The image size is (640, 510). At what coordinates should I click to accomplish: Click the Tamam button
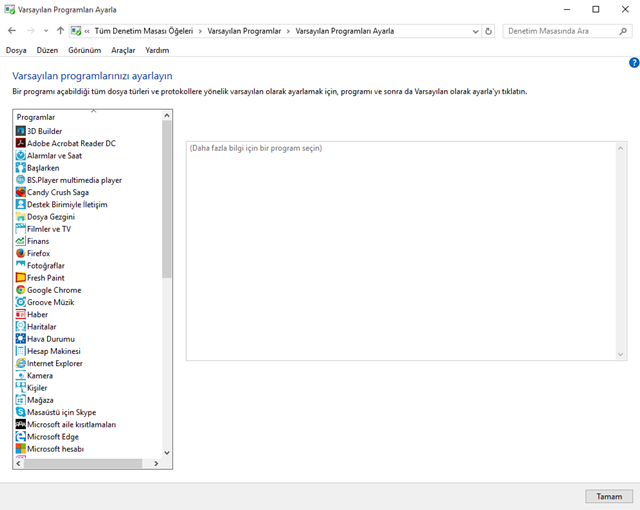609,496
